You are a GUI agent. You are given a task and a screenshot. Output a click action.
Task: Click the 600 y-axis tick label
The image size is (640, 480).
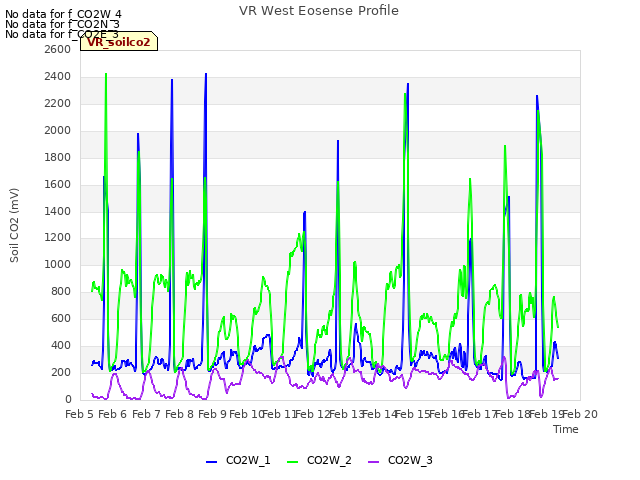[61, 318]
